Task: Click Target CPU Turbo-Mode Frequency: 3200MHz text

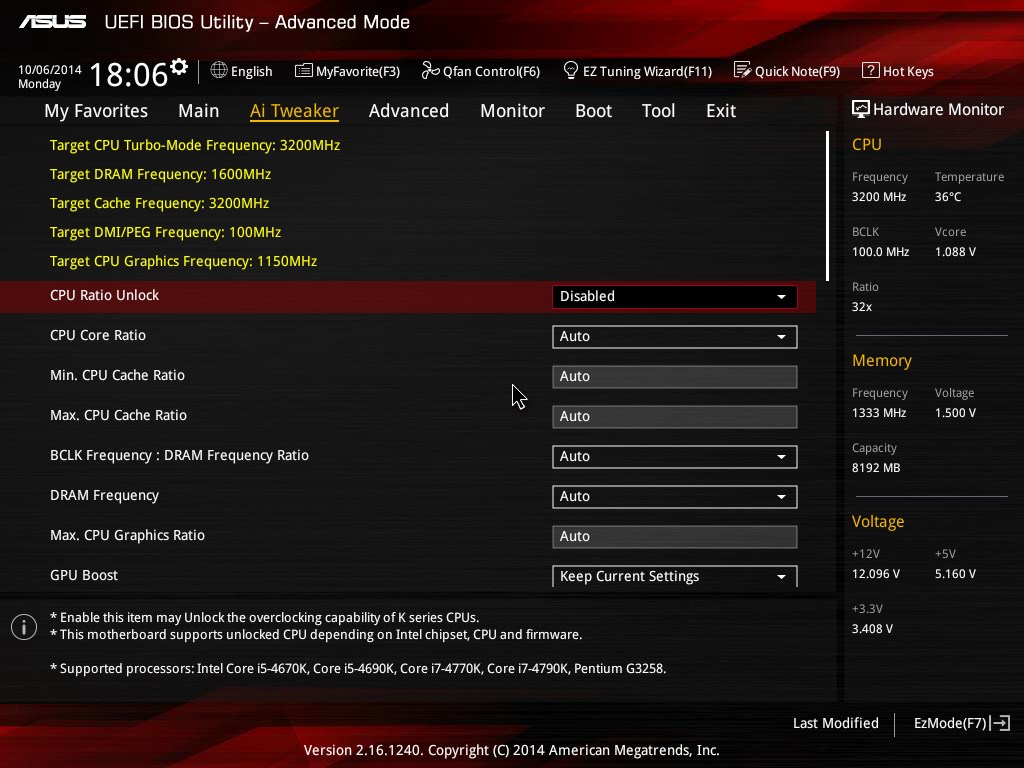Action: 195,145
